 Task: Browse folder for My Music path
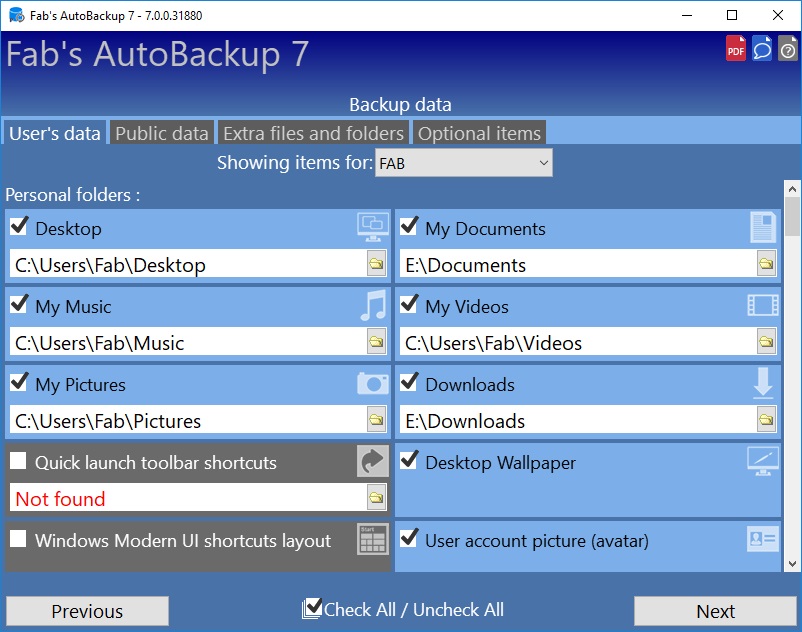(x=376, y=342)
